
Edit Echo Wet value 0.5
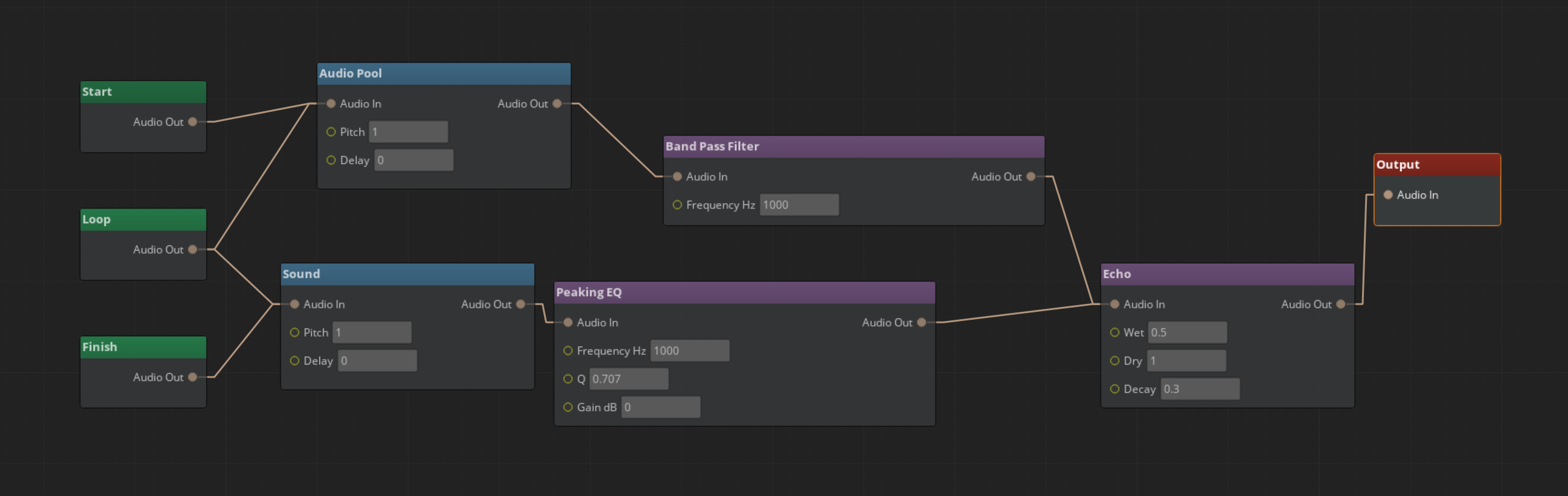pos(1188,332)
